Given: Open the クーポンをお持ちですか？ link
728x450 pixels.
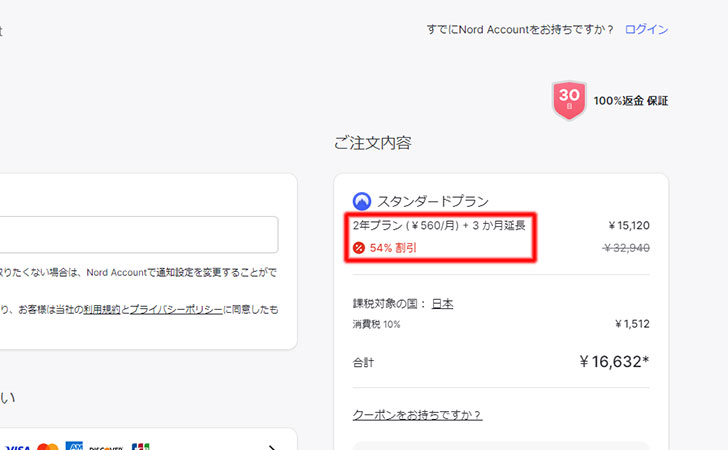Looking at the screenshot, I should point(417,415).
